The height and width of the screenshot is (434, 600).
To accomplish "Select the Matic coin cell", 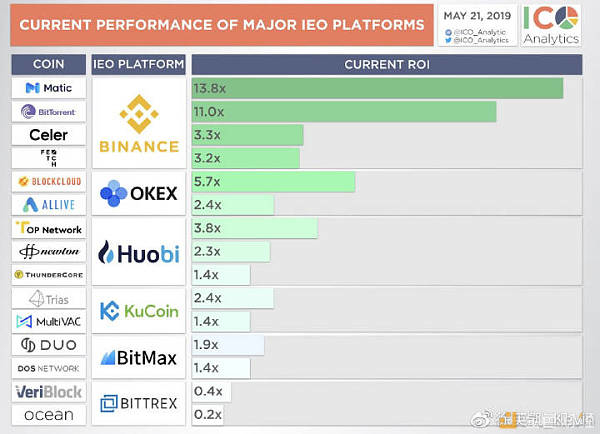I will click(49, 88).
